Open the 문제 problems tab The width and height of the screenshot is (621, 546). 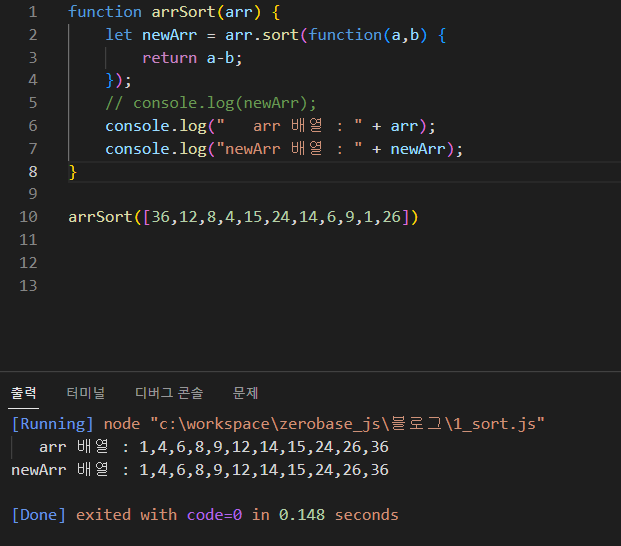click(245, 393)
